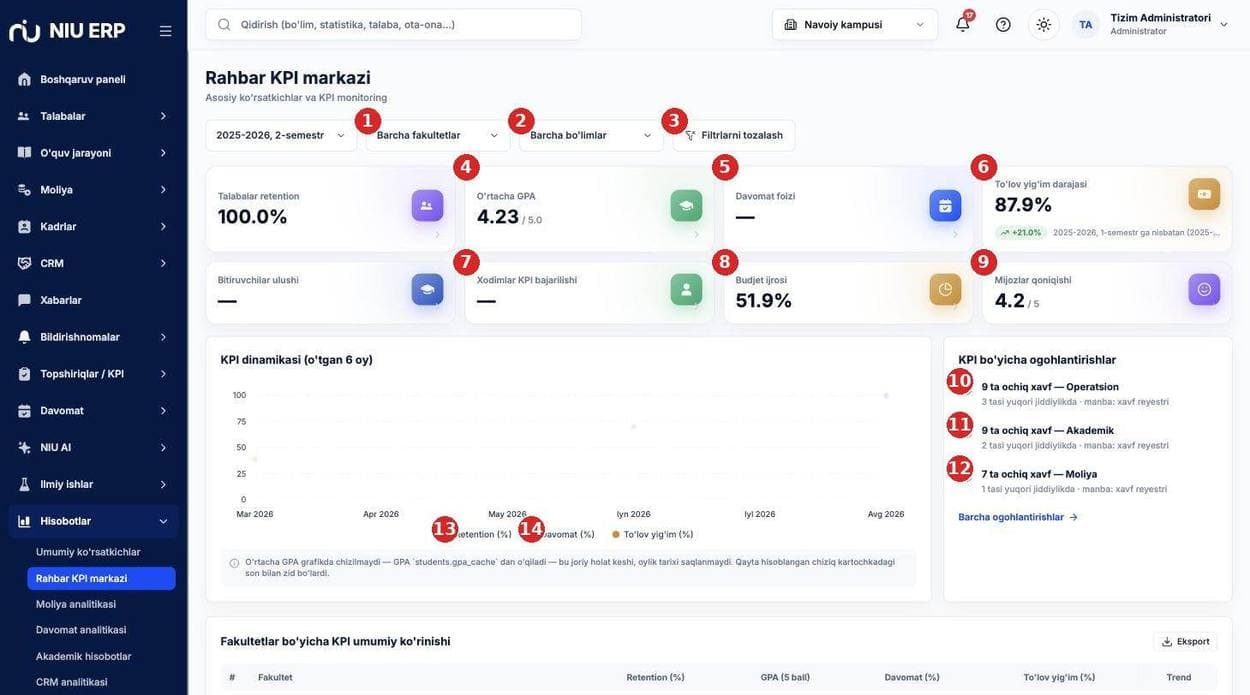This screenshot has height=695, width=1250.
Task: Click the Talabalar retention card icon
Action: (427, 206)
